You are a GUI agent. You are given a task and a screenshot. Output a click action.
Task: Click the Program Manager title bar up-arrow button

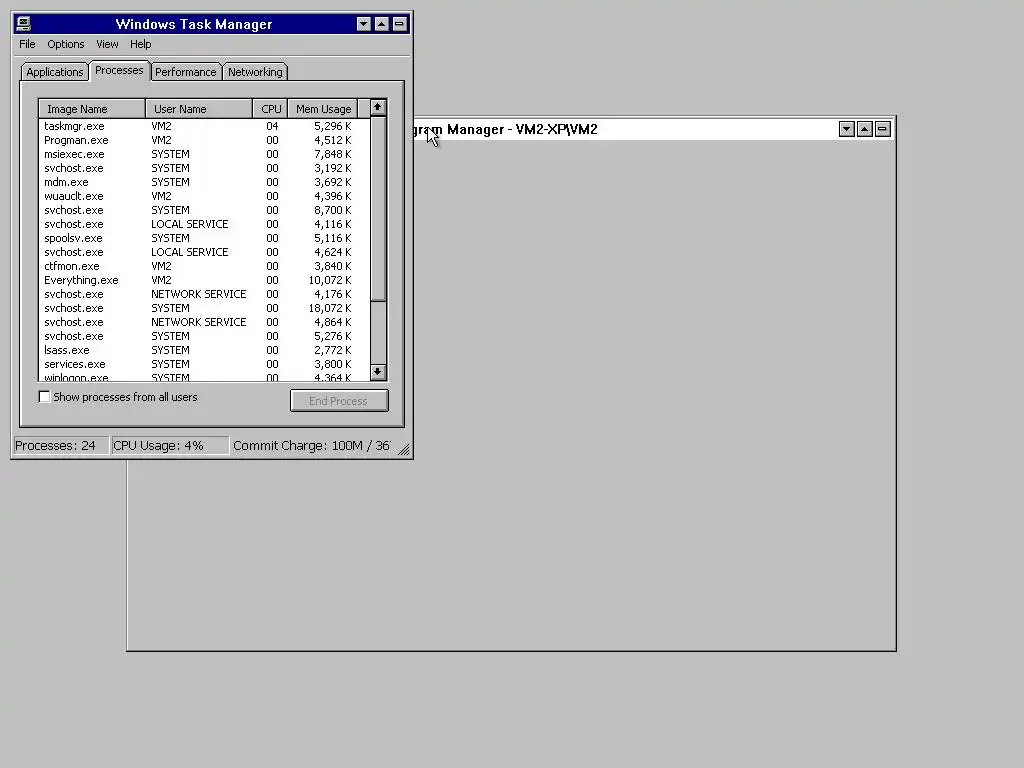tap(865, 129)
